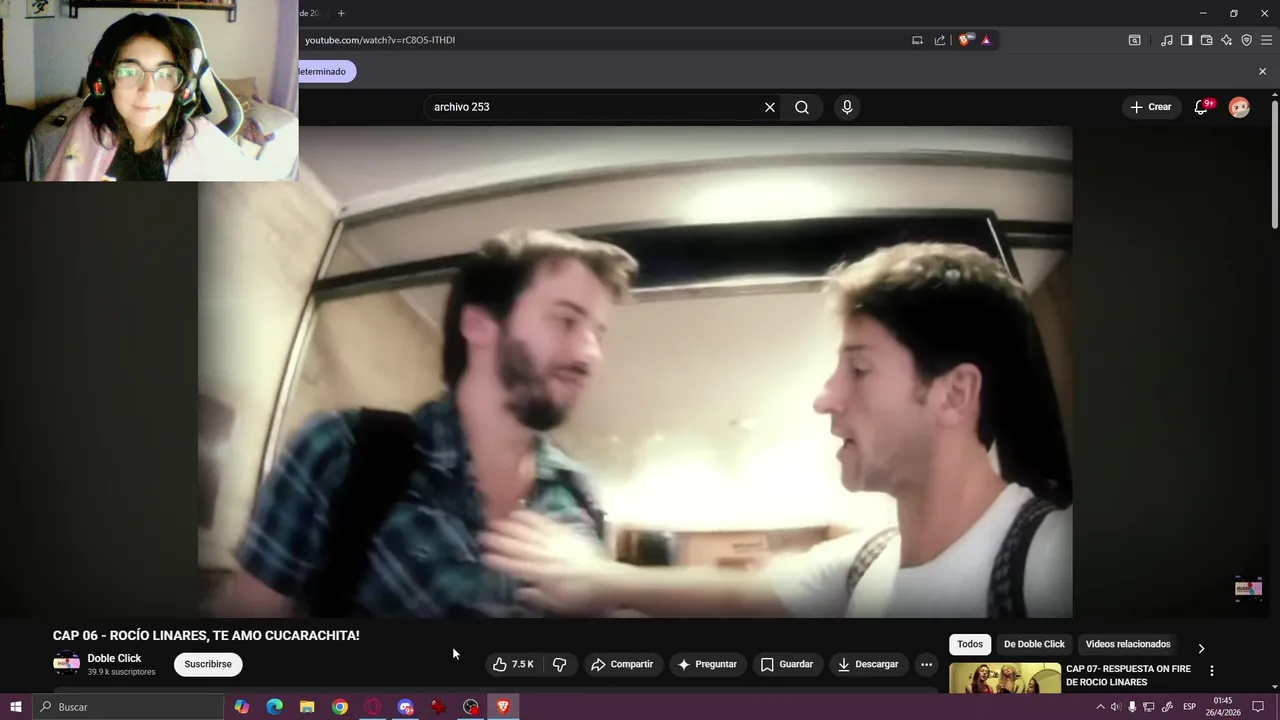Open more actions three-dot menu beside Descargar
The width and height of the screenshot is (1280, 720).
point(926,664)
